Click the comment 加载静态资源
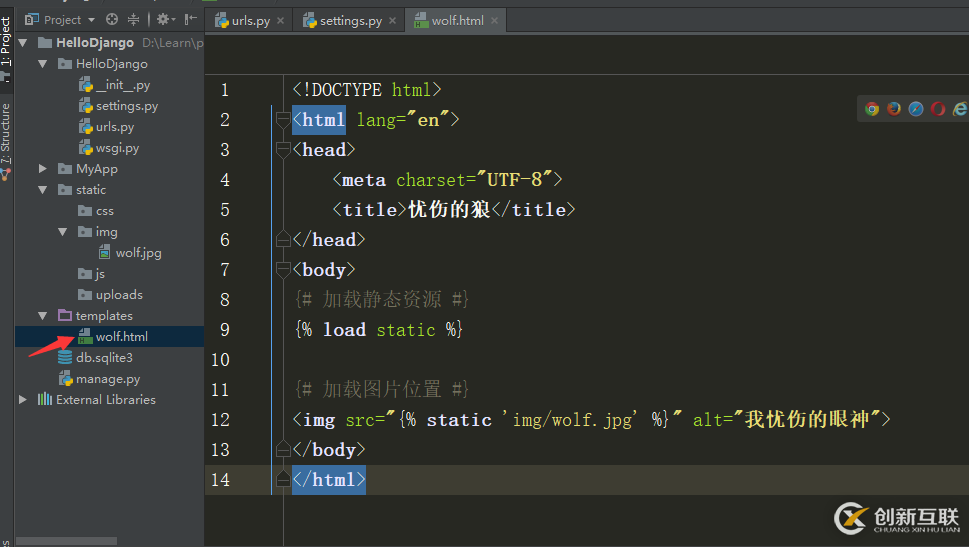The image size is (969, 547). 382,300
